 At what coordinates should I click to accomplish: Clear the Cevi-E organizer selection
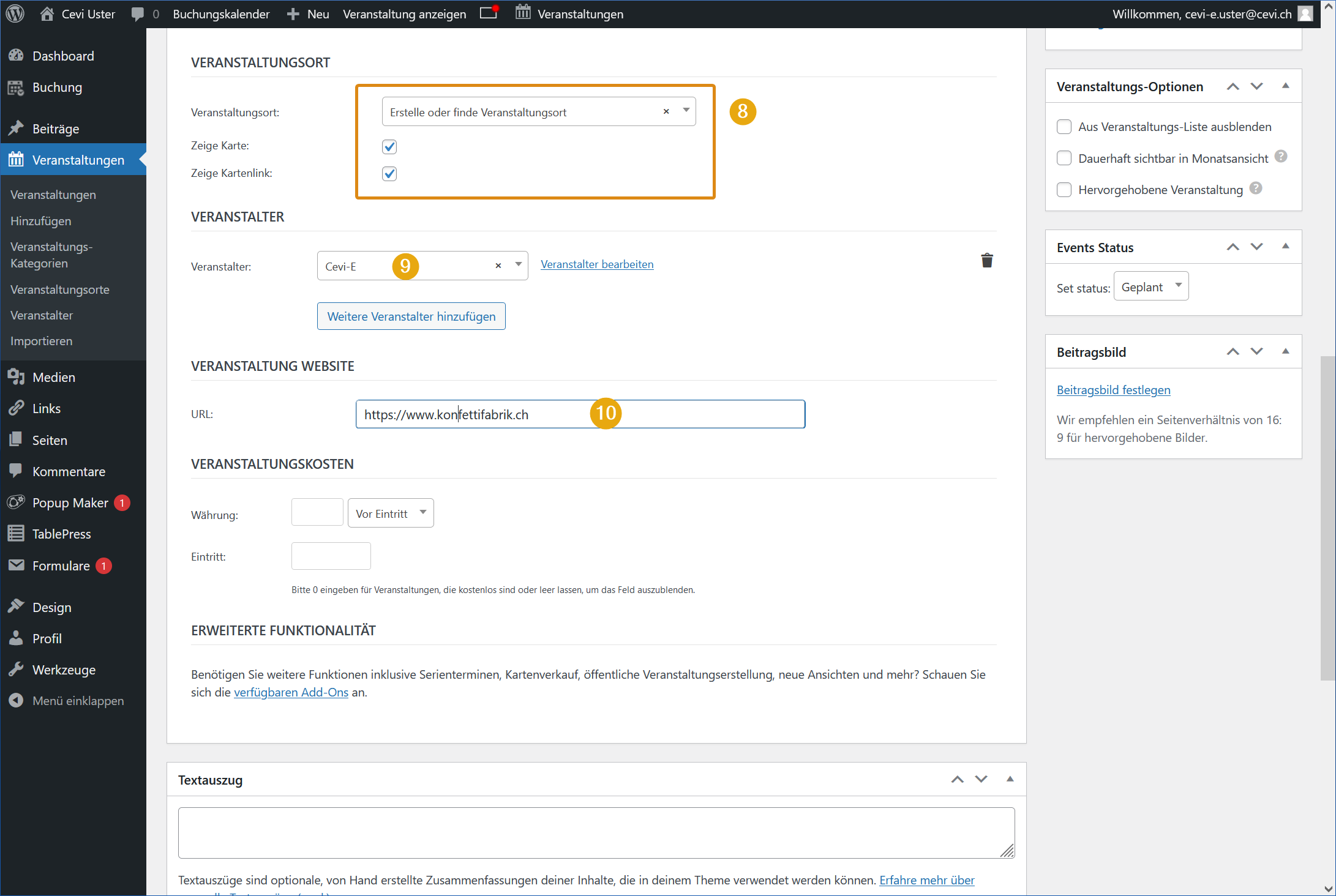(x=498, y=266)
